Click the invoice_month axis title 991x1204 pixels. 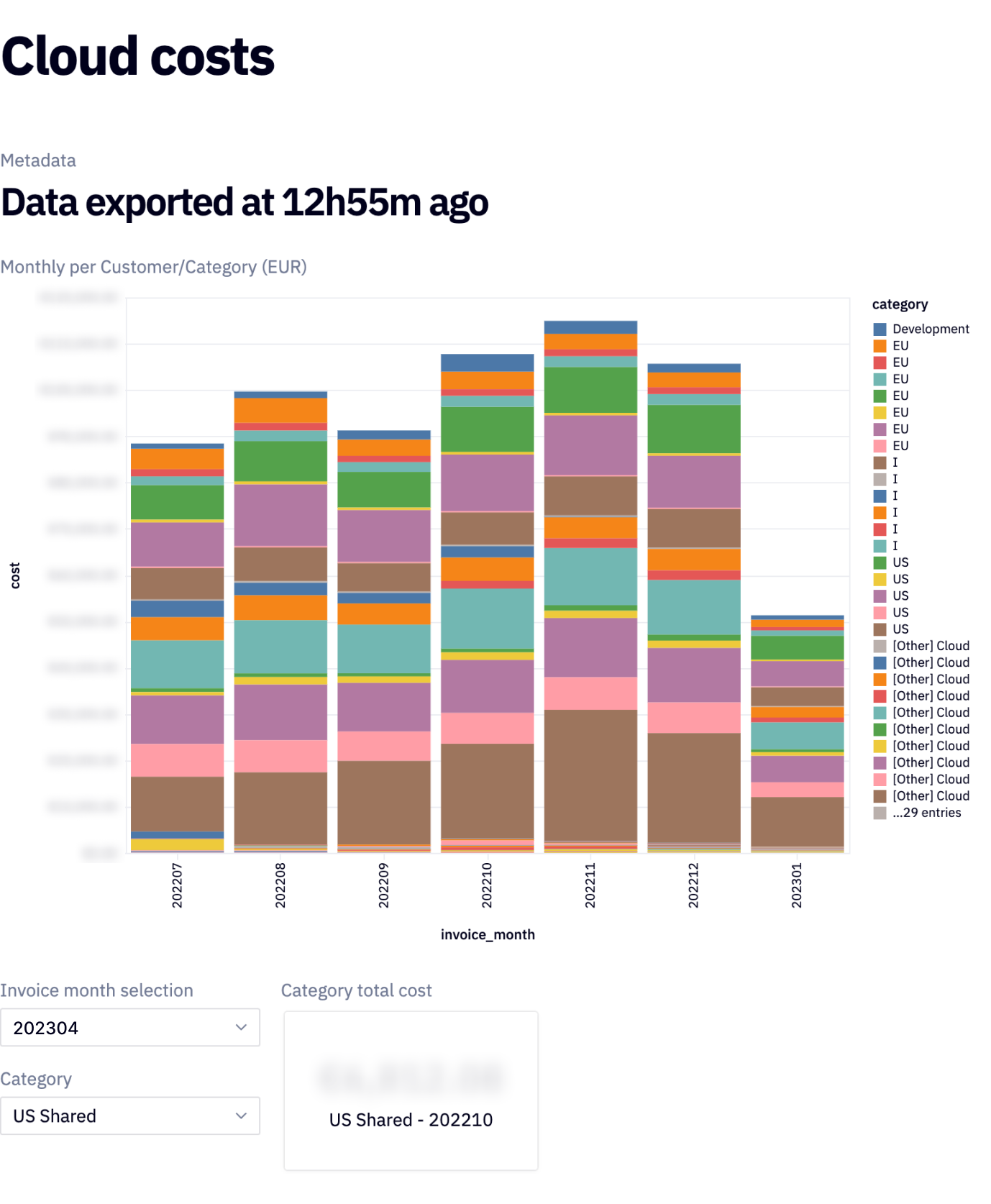[x=488, y=934]
